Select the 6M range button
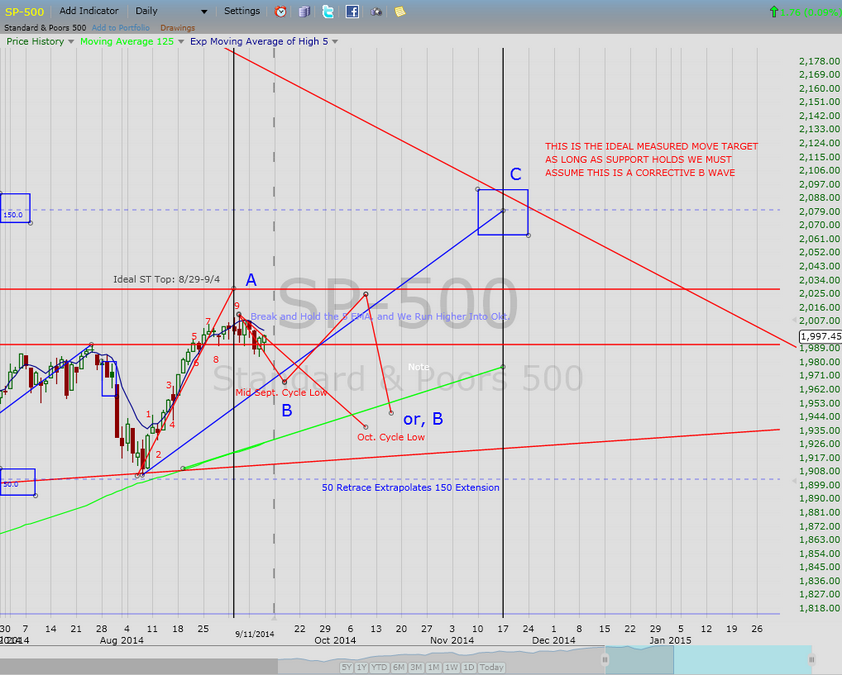This screenshot has width=844, height=676. click(x=398, y=667)
